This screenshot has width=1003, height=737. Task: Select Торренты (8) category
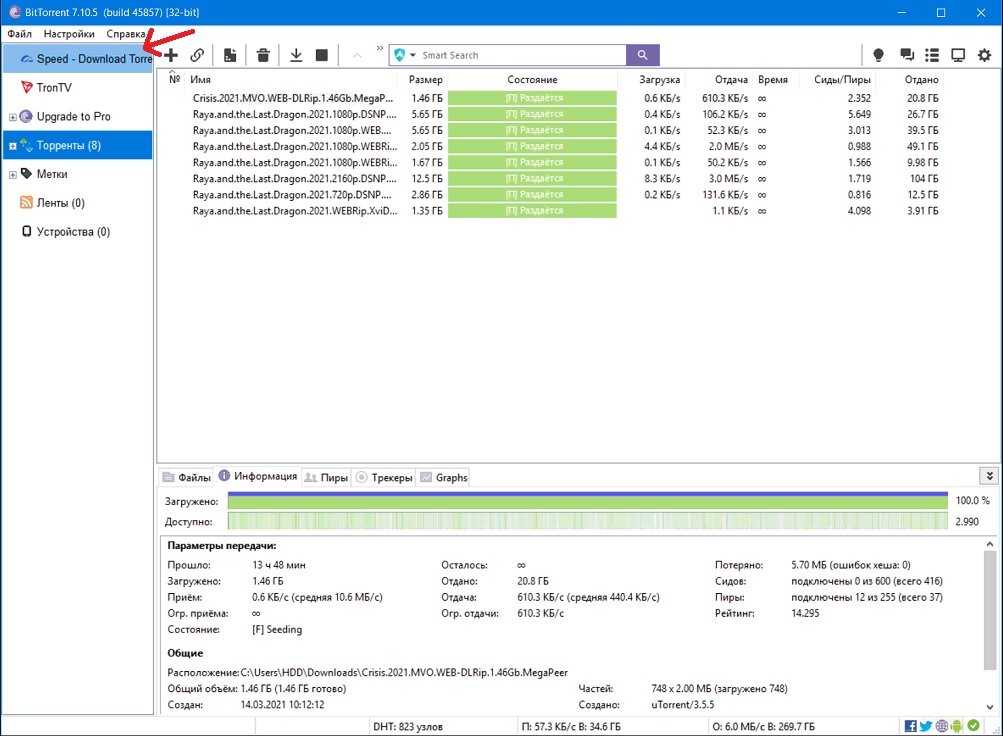click(77, 145)
